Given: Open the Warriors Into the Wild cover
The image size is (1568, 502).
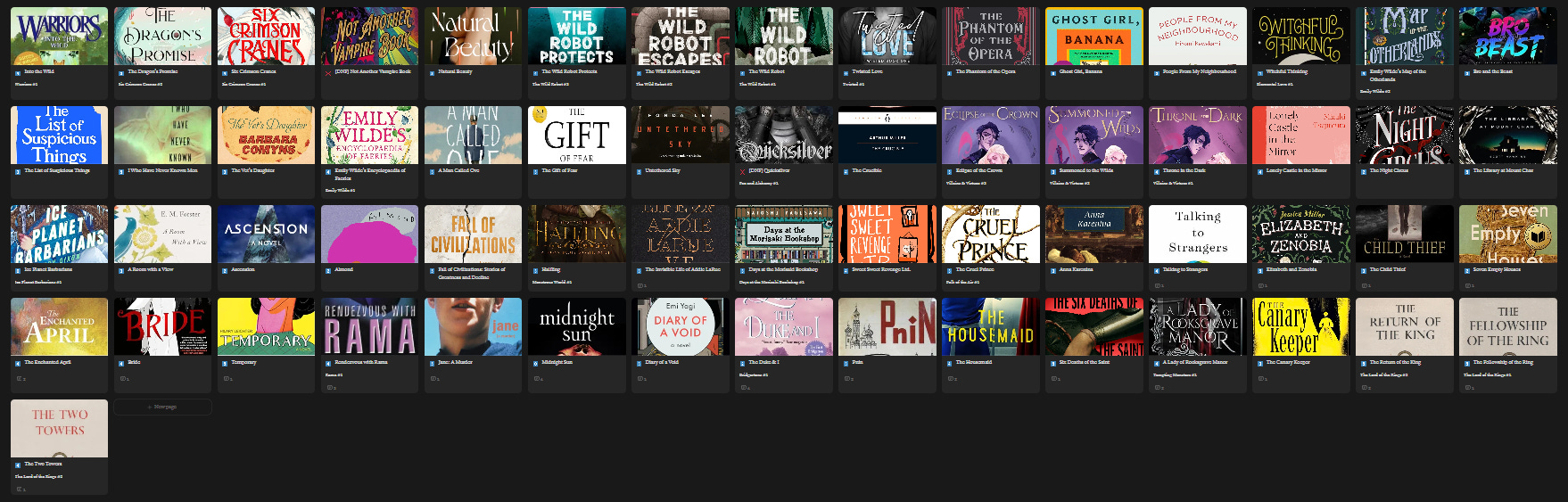Looking at the screenshot, I should click(x=59, y=36).
